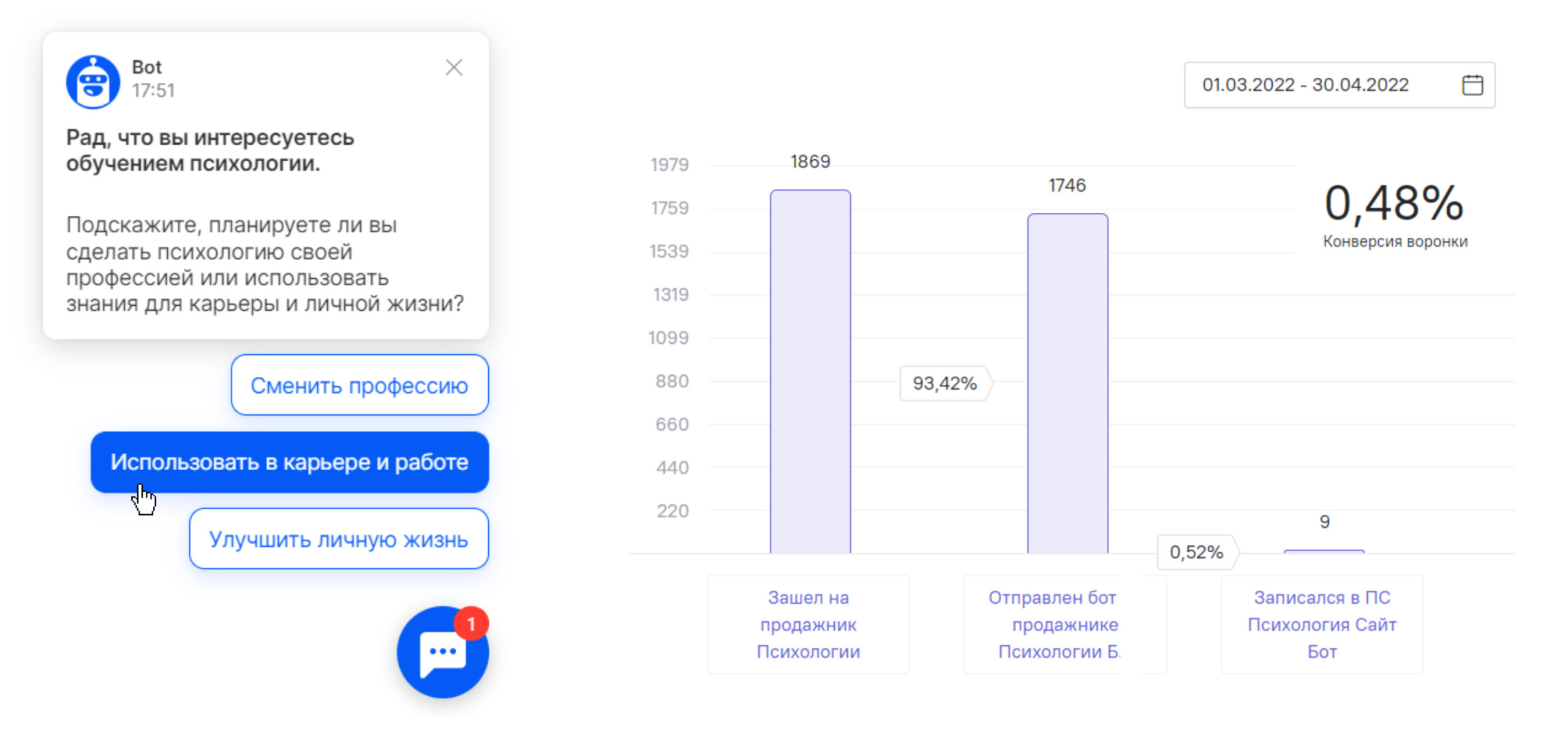Click the small bar labeled 9

point(1324,552)
